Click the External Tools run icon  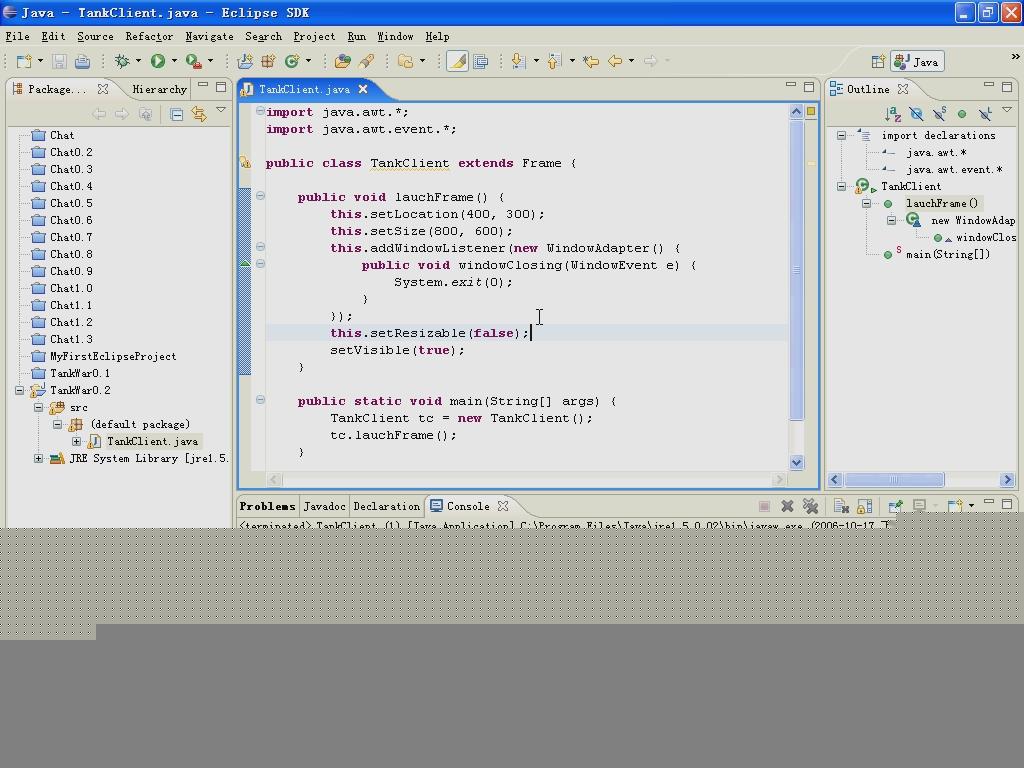pos(193,61)
